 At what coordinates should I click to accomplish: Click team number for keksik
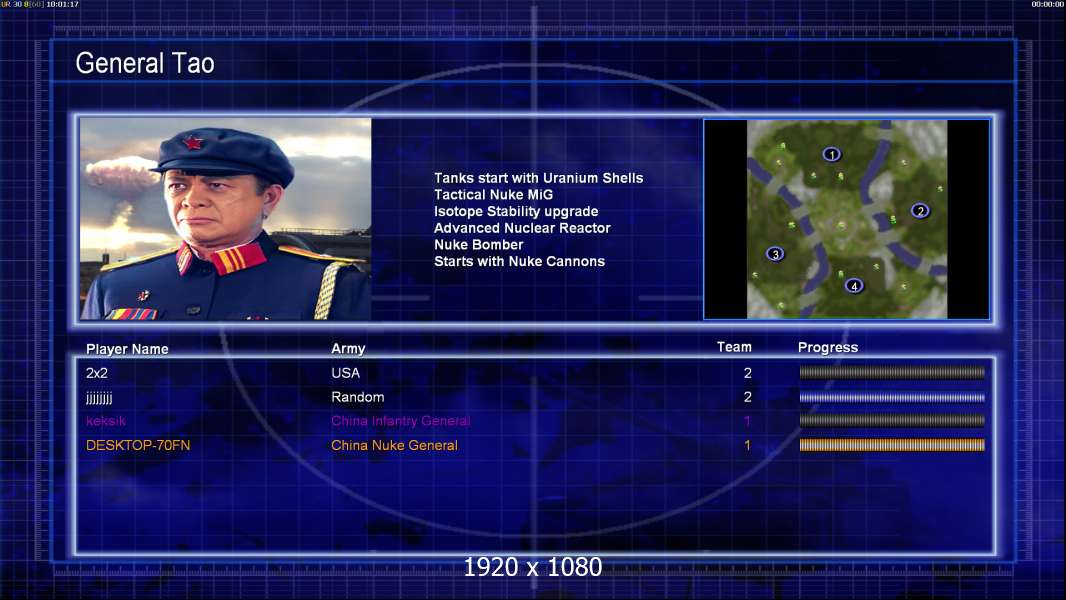(x=747, y=421)
